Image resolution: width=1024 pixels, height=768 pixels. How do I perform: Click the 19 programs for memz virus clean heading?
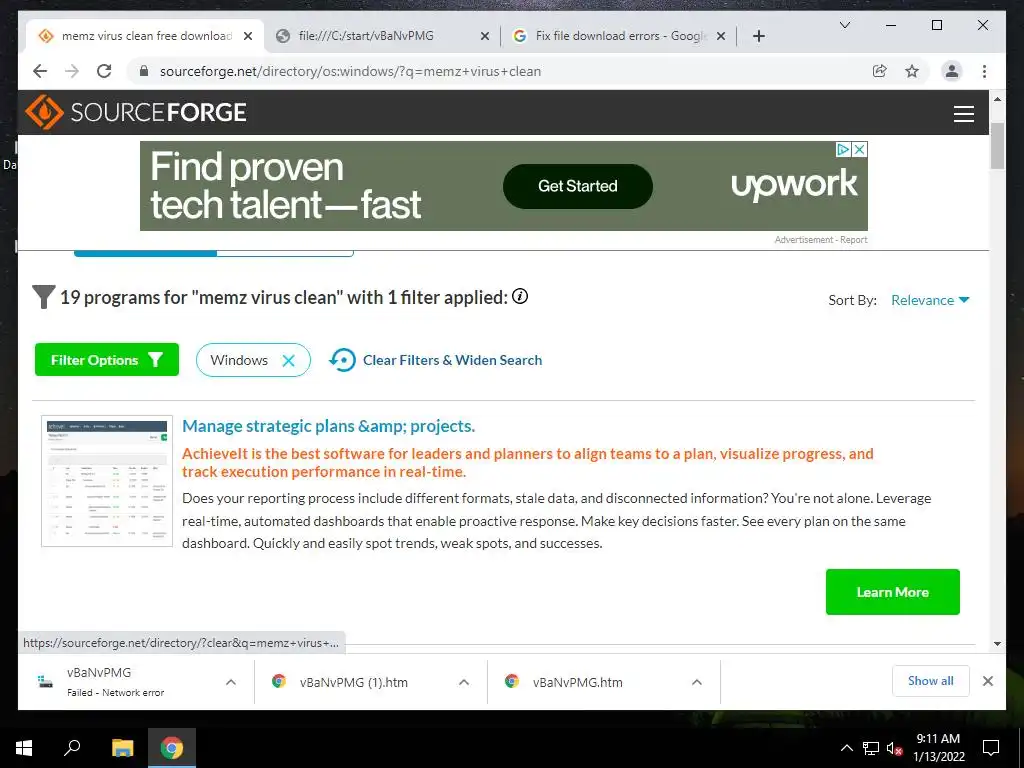click(x=283, y=297)
